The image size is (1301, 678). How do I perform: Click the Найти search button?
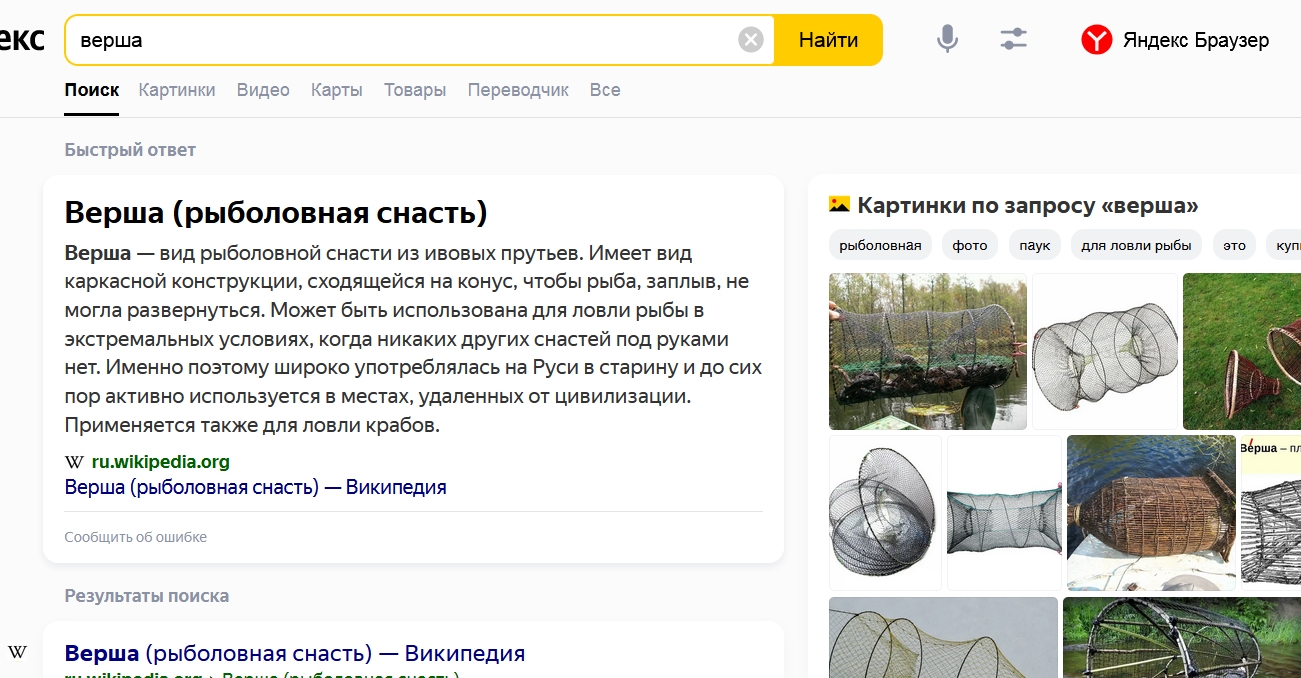pos(828,40)
